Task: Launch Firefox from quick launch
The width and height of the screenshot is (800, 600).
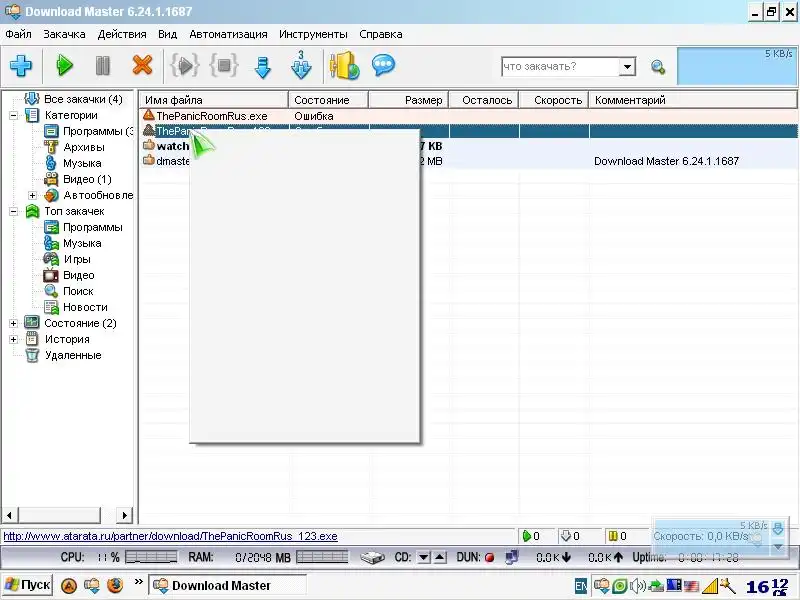Action: (115, 585)
